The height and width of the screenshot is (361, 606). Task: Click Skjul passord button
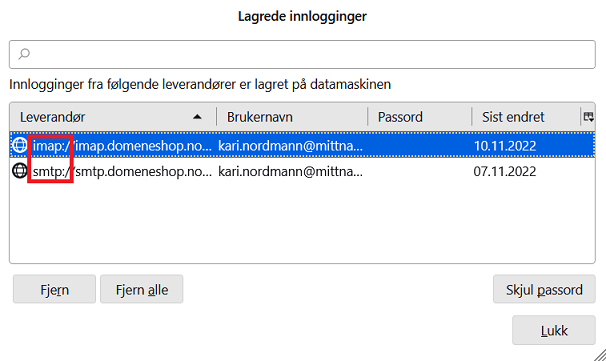[x=544, y=289]
